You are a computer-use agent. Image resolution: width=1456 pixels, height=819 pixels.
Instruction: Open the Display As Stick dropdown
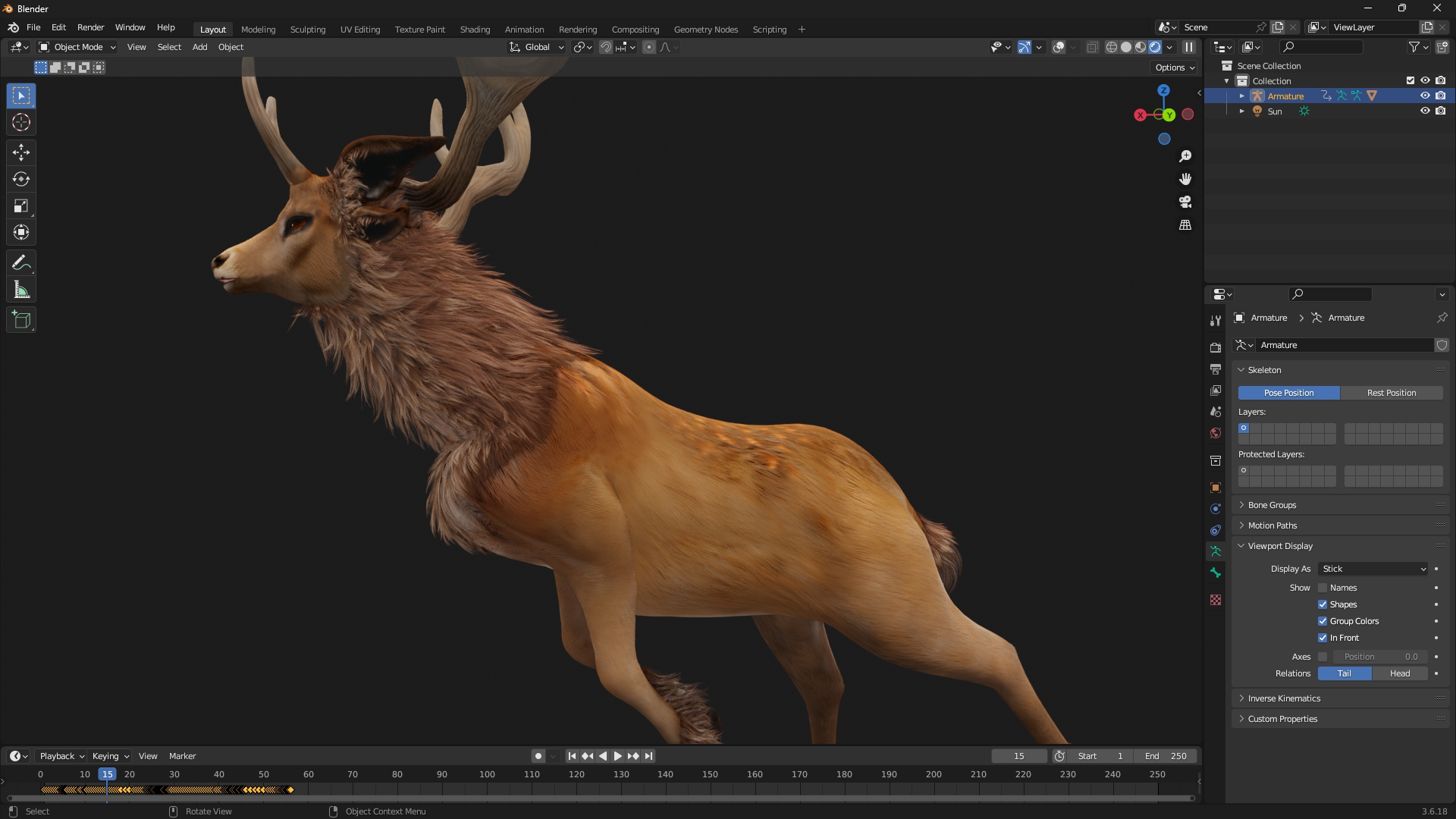click(1373, 569)
